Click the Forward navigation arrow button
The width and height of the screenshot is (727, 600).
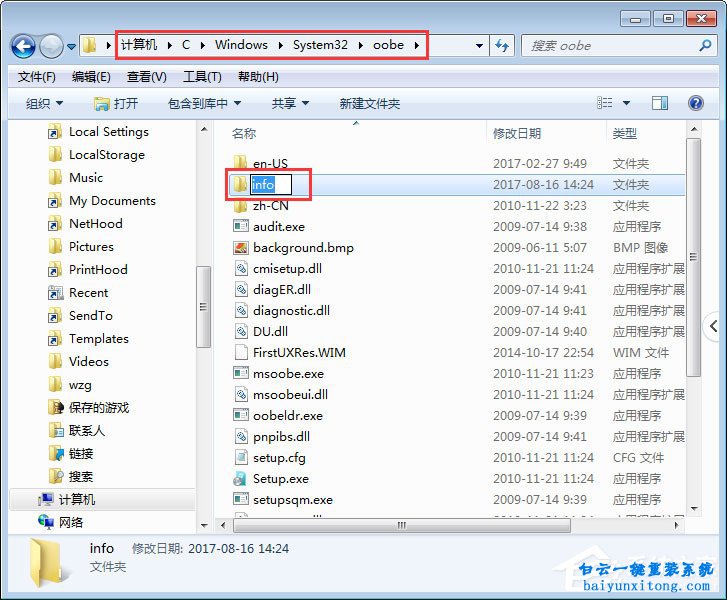coord(51,46)
